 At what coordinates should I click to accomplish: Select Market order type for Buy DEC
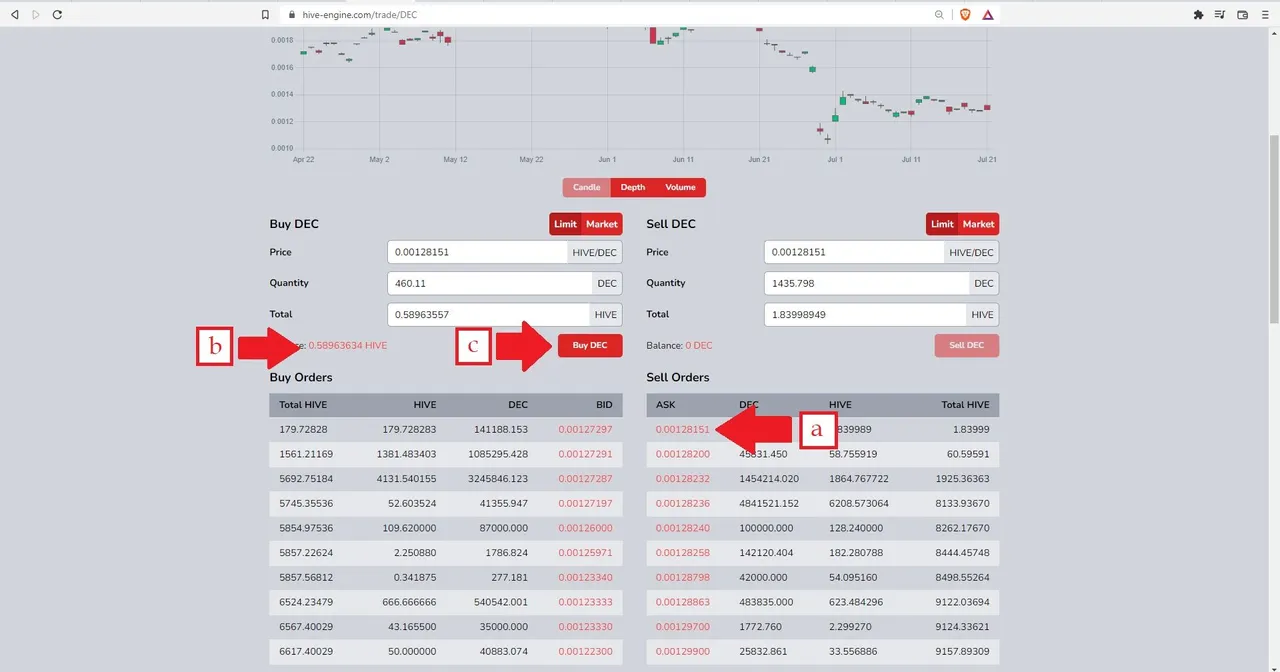coord(602,224)
